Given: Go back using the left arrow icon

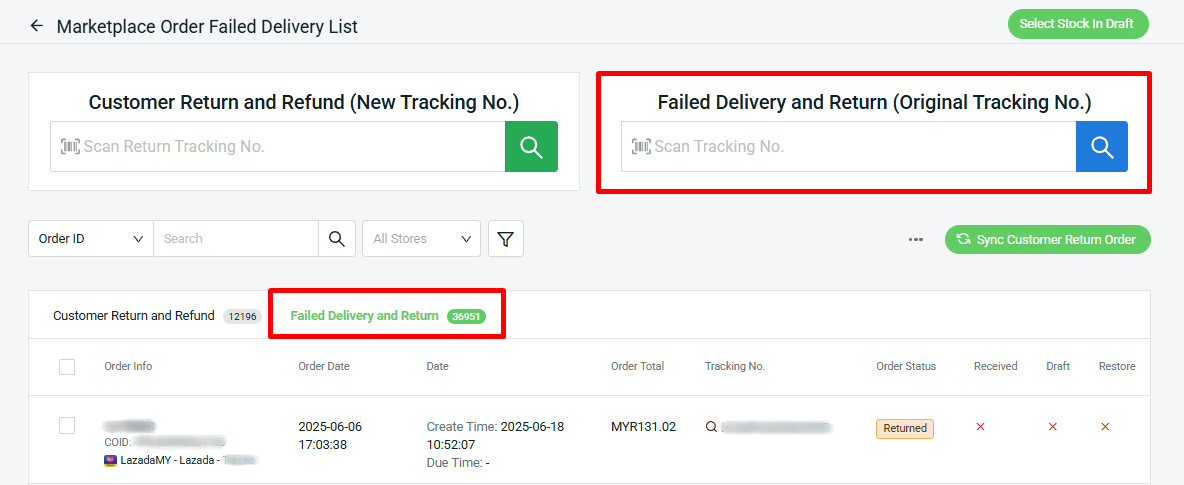Looking at the screenshot, I should [36, 26].
